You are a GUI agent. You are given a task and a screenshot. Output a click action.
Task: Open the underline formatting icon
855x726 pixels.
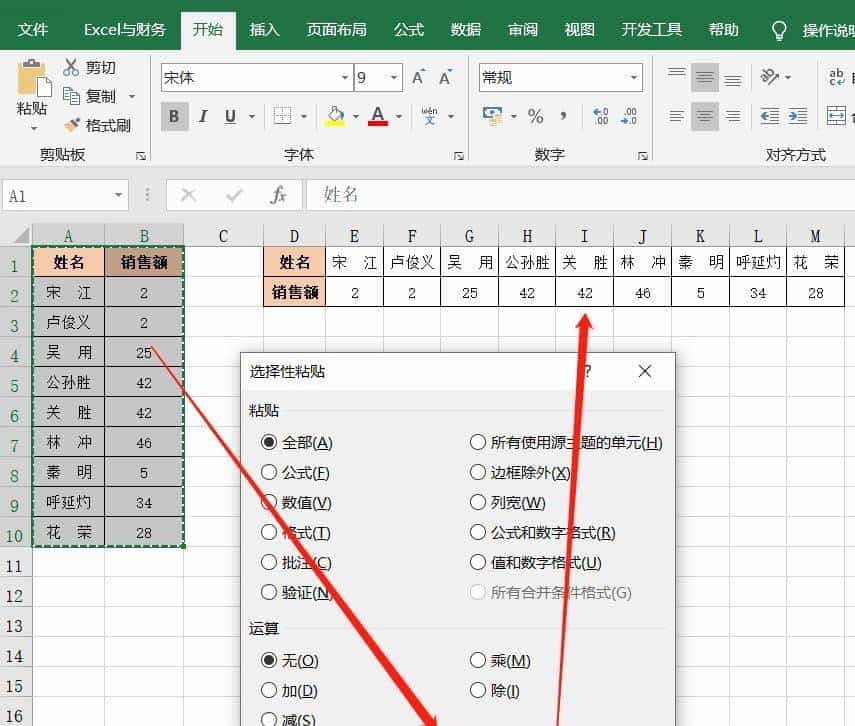[228, 116]
